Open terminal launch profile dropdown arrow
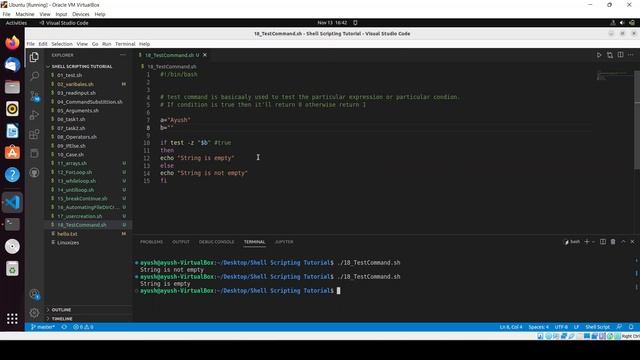This screenshot has width=640, height=360. (x=593, y=242)
